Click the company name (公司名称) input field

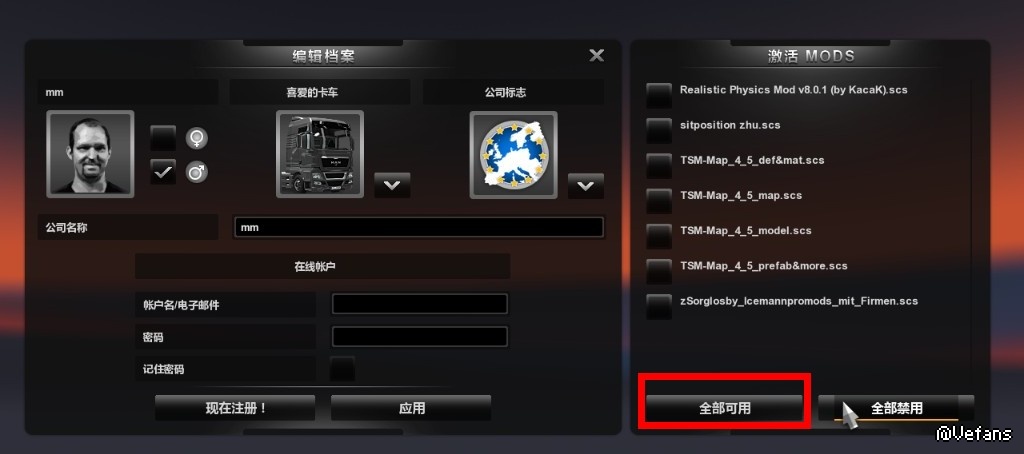tap(419, 227)
